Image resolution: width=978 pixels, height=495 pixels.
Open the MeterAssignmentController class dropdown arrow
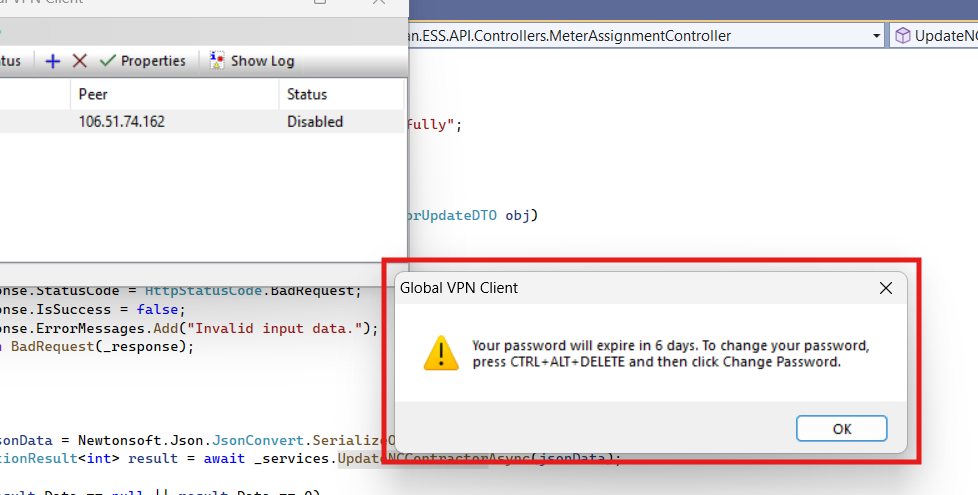pos(876,36)
